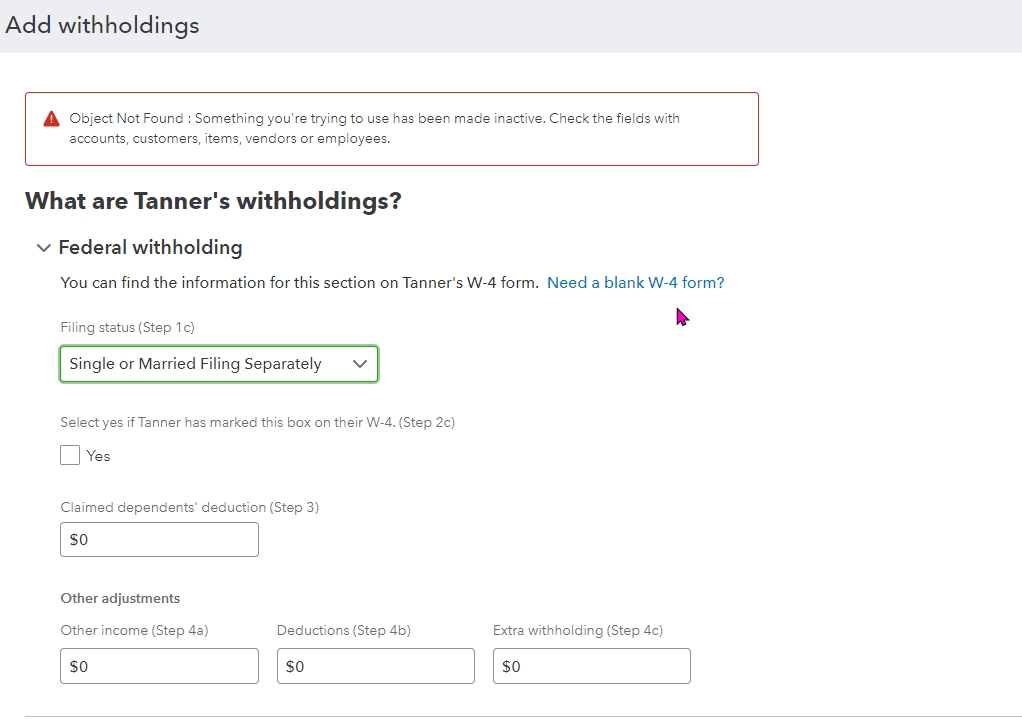Click the chevron beside Federal withholding
1022x719 pixels.
[43, 247]
